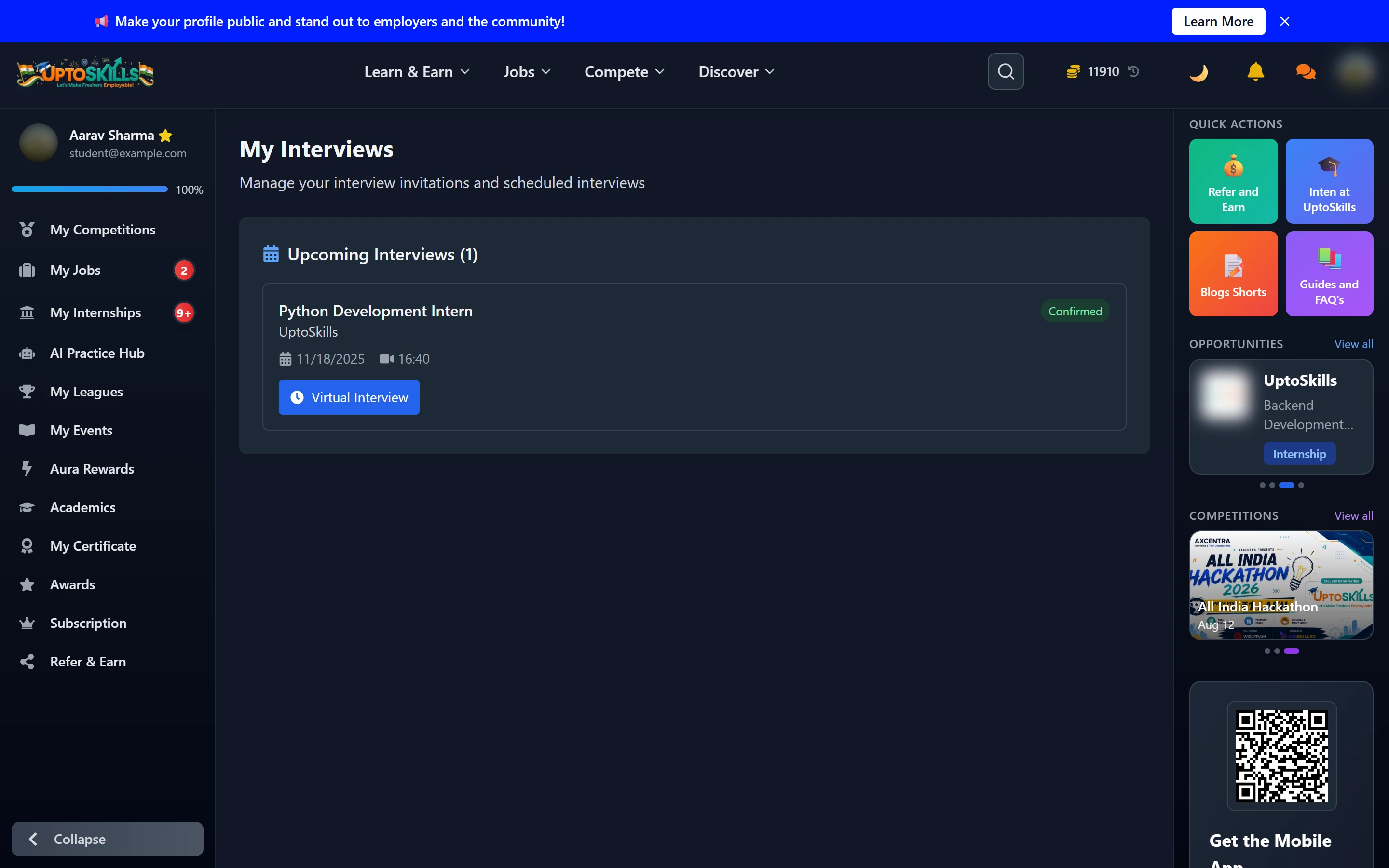The width and height of the screenshot is (1389, 868).
Task: Click the profile completion progress bar
Action: 90,190
